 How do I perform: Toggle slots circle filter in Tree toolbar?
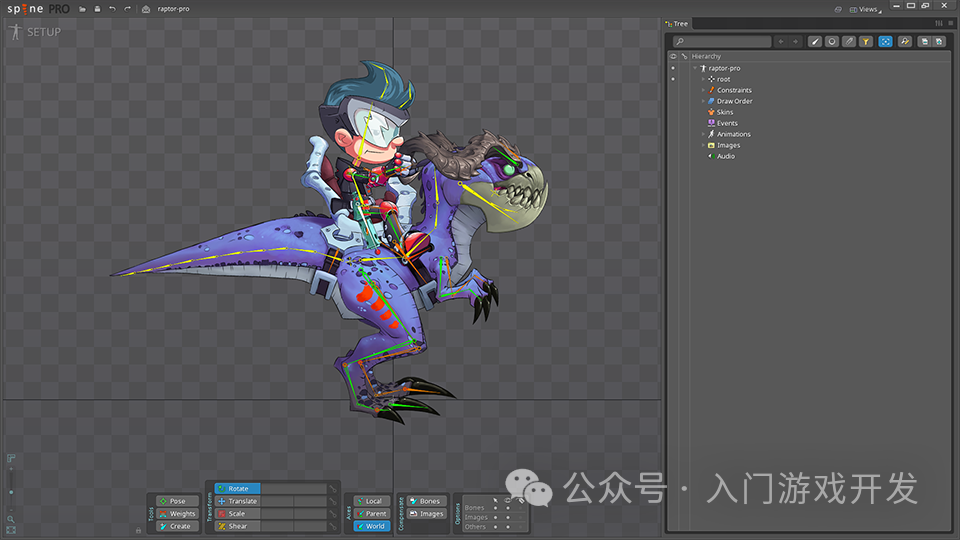point(831,42)
